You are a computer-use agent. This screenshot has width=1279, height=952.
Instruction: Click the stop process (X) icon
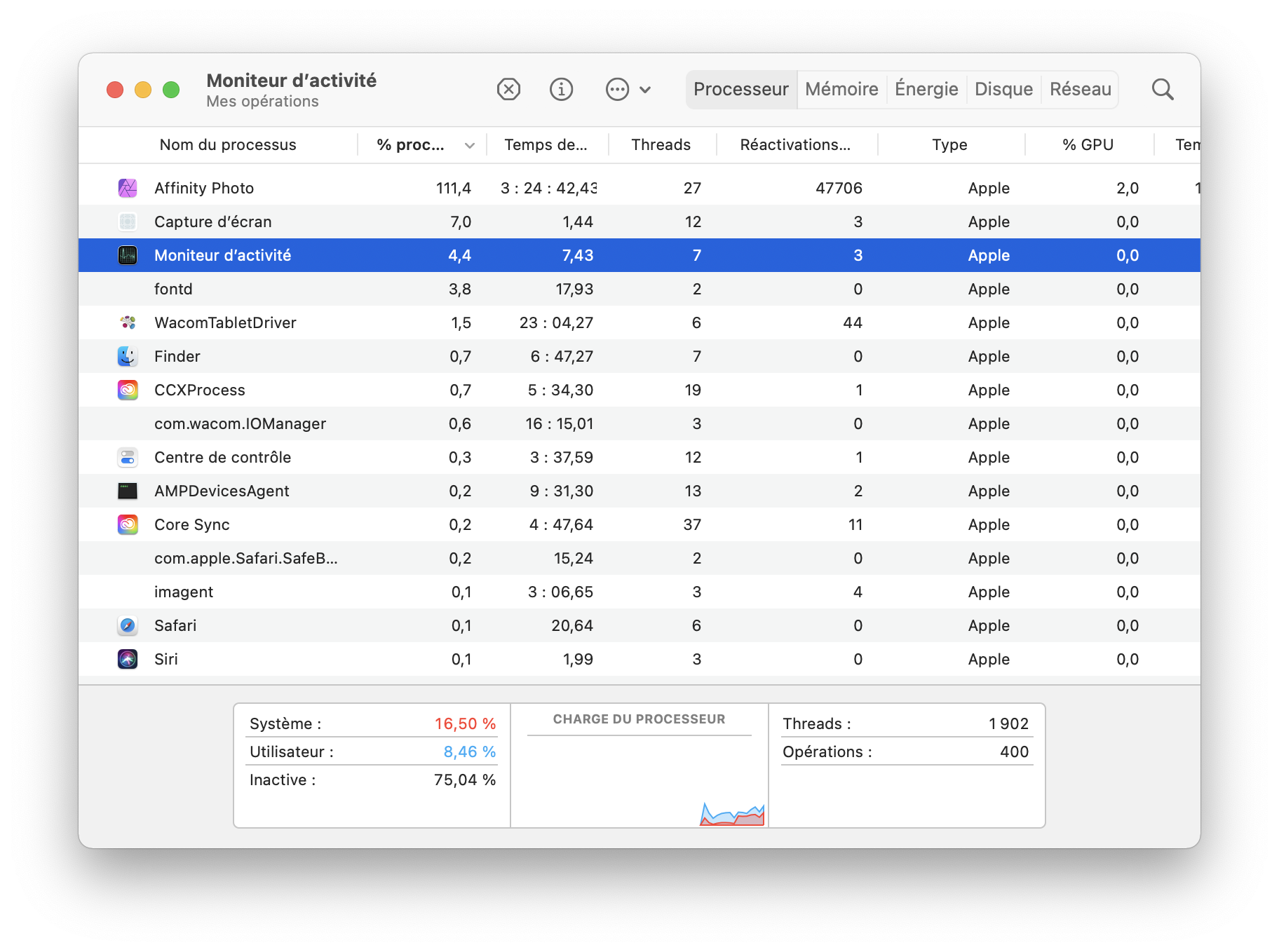[x=508, y=89]
